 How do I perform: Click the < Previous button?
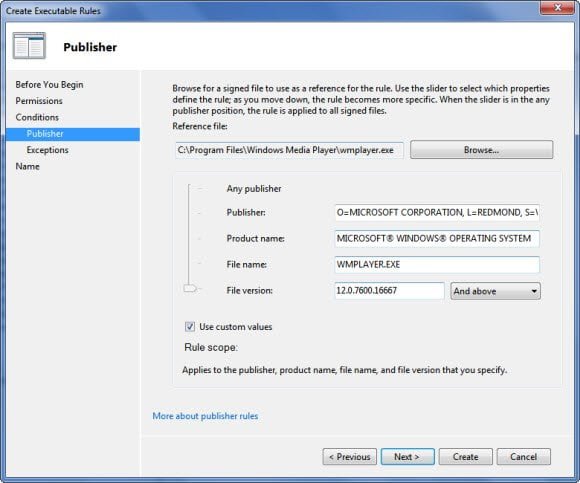pyautogui.click(x=350, y=457)
